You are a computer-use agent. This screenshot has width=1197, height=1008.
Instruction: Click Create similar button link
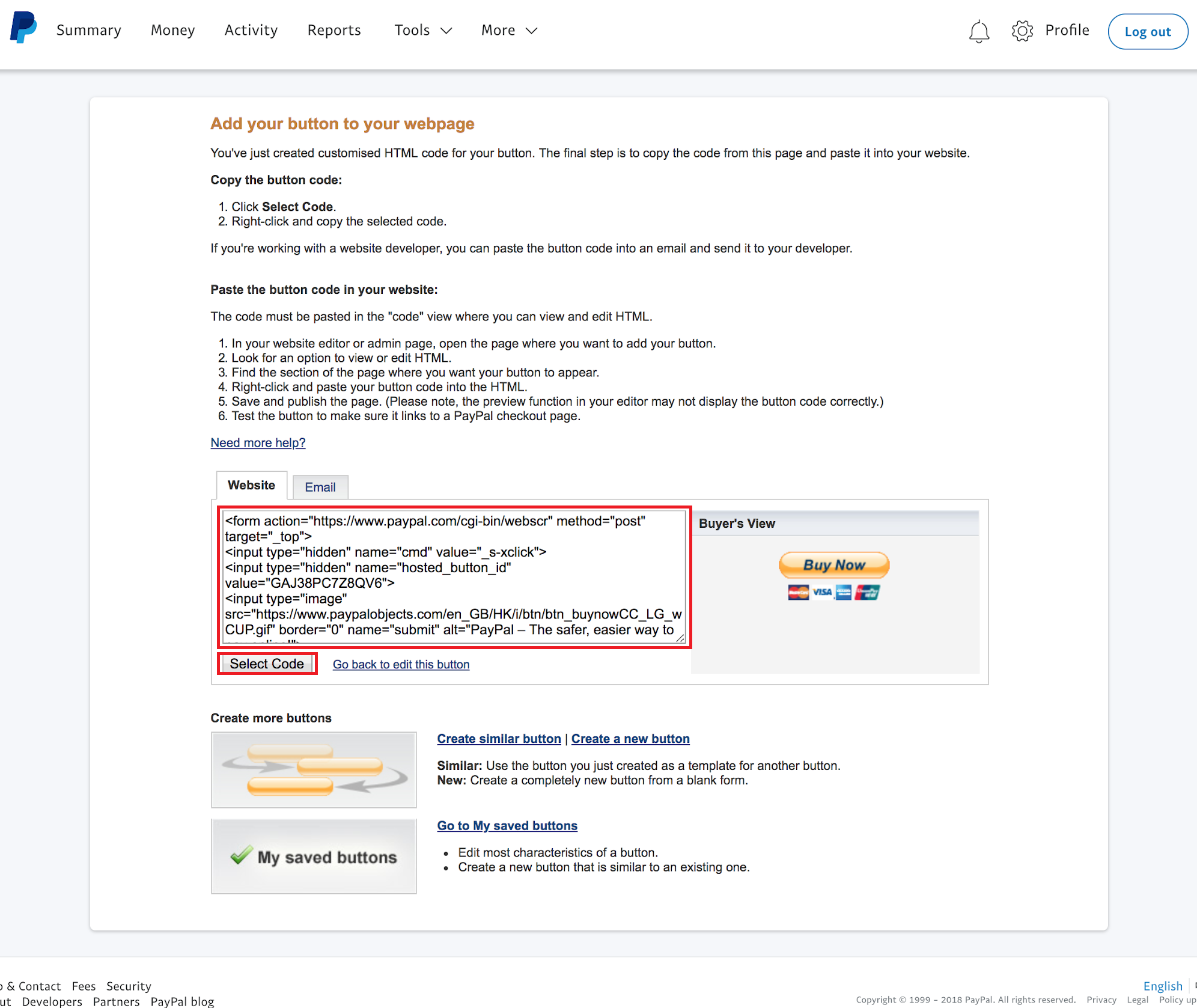tap(499, 739)
